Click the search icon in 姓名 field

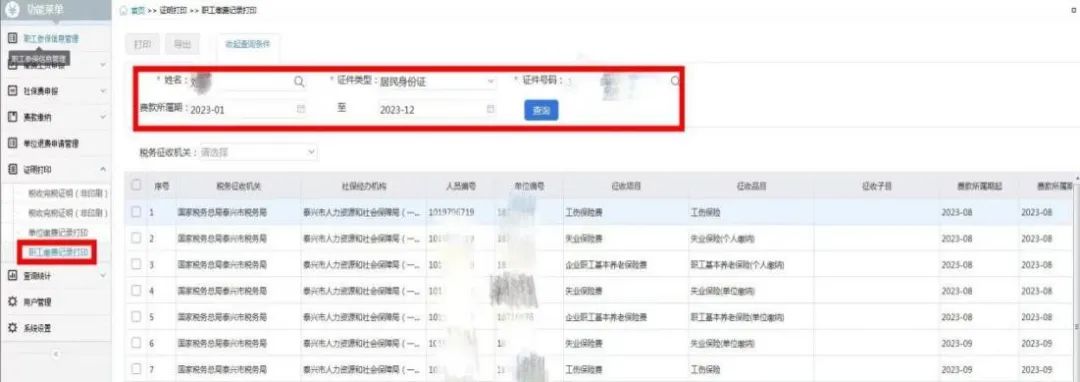299,81
